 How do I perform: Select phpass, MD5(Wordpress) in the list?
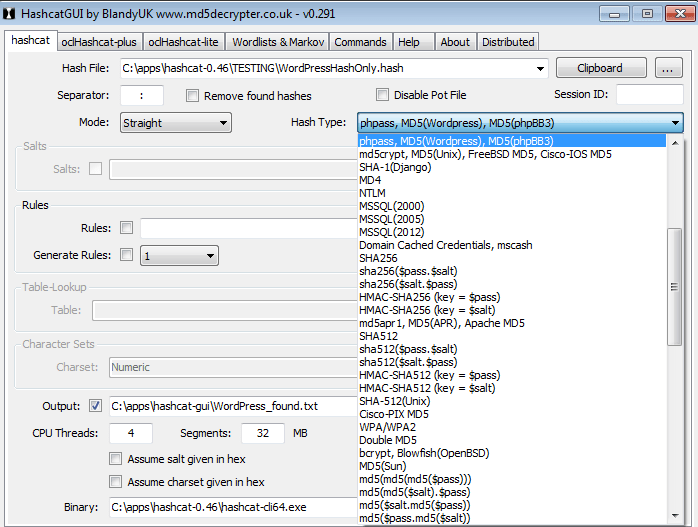512,141
